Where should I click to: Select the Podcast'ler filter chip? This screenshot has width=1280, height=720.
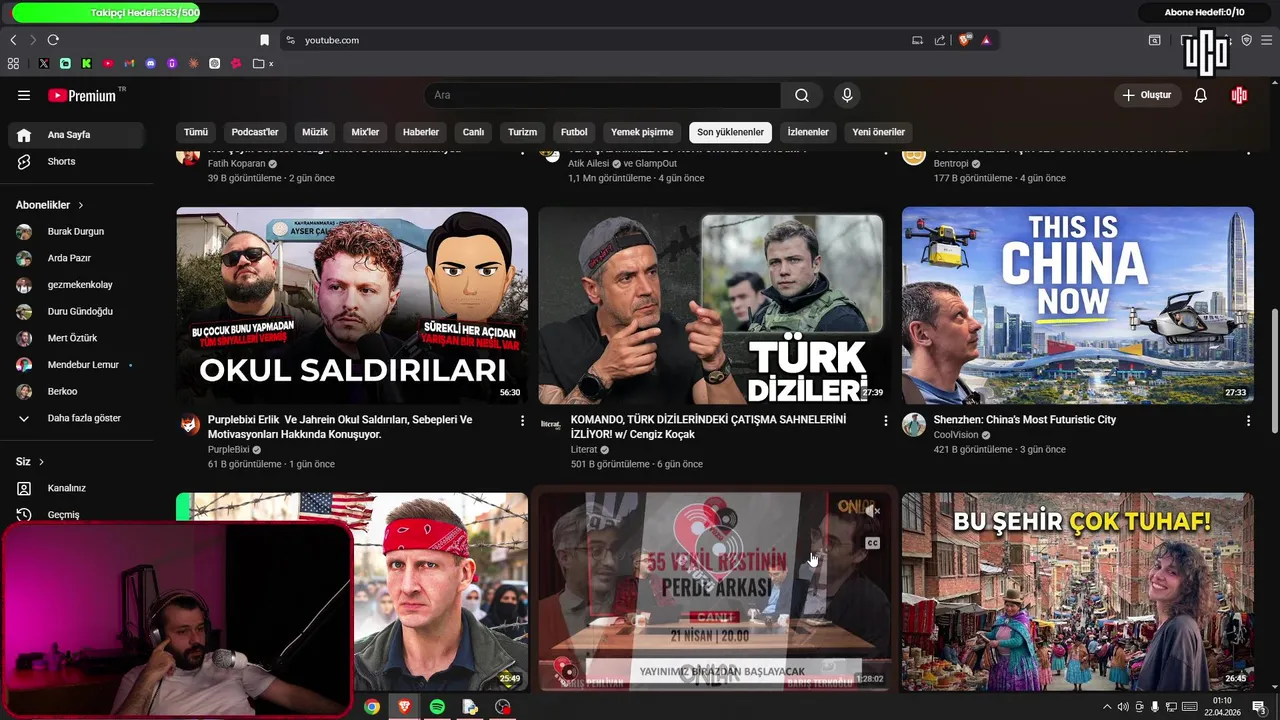(255, 132)
